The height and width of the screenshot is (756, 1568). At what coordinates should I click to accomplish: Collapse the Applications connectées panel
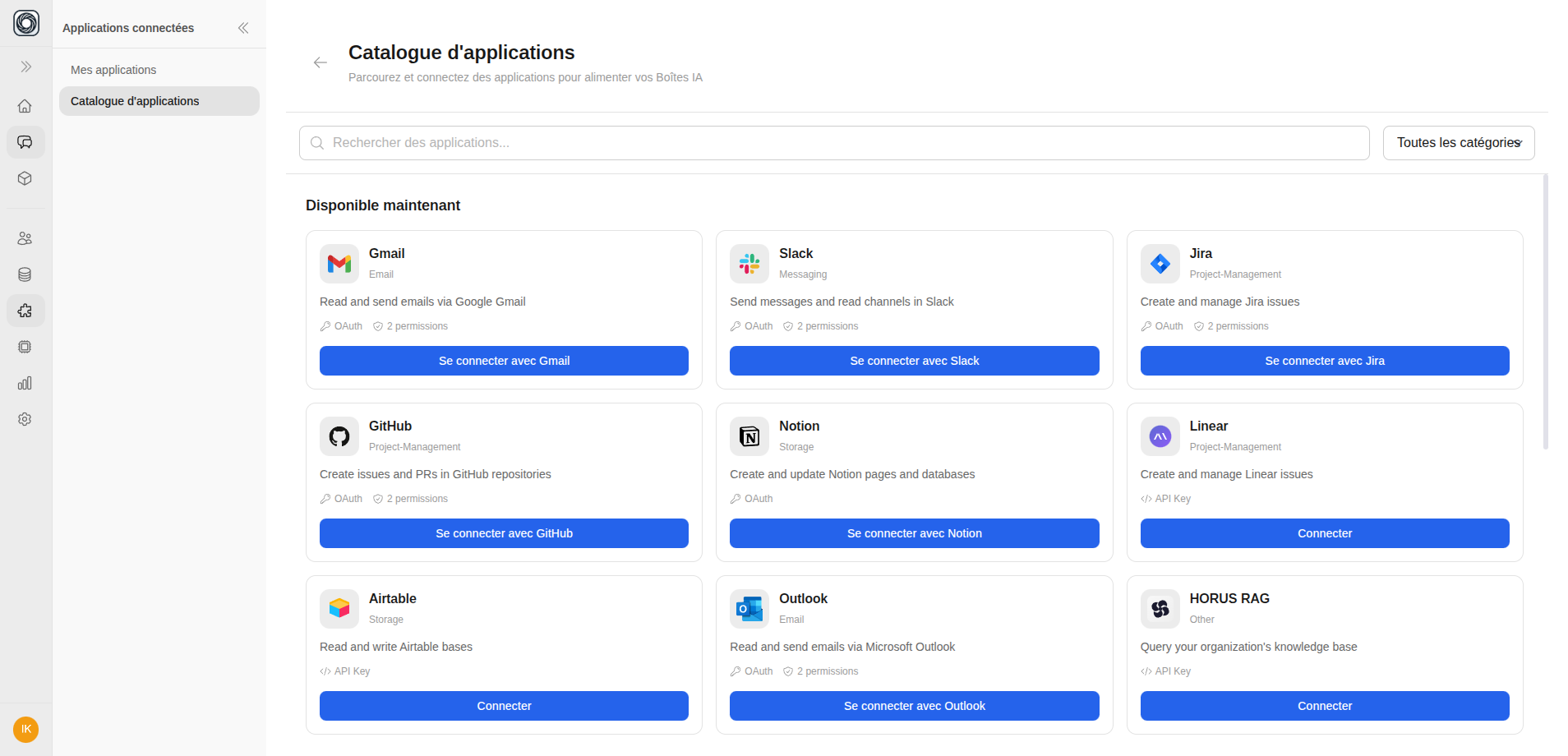[243, 27]
